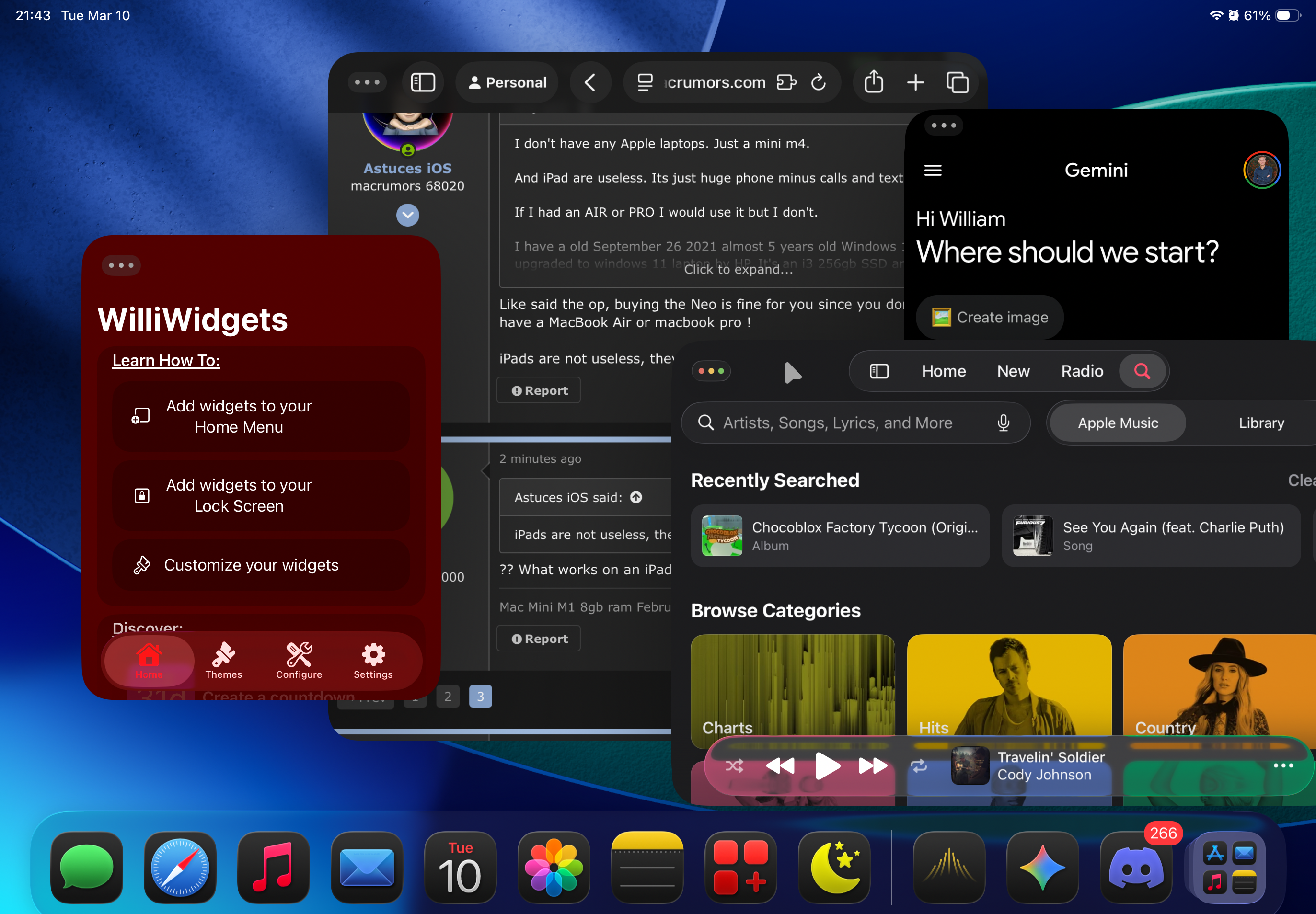
Task: Skip to next track
Action: point(873,765)
